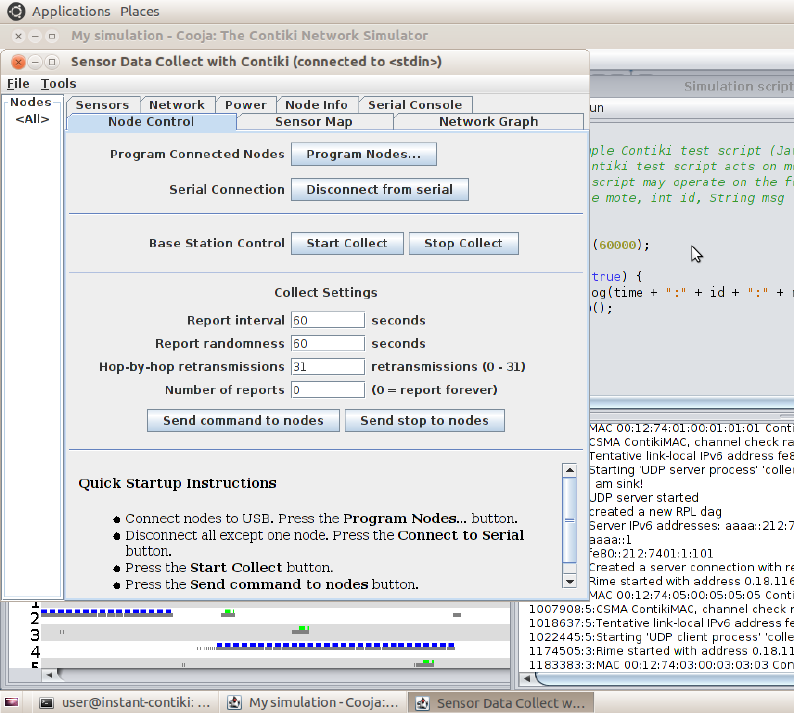
Task: Select <All> in the Nodes list
Action: click(x=32, y=120)
